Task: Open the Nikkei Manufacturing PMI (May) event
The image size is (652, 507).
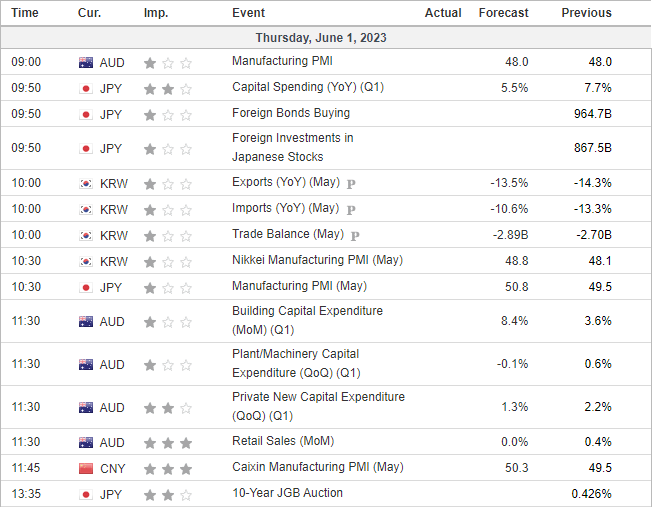Action: (317, 260)
